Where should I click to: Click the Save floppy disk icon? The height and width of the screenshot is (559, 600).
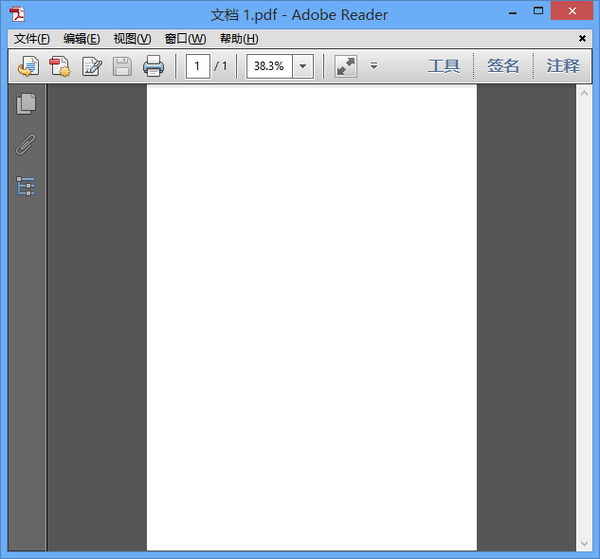122,66
